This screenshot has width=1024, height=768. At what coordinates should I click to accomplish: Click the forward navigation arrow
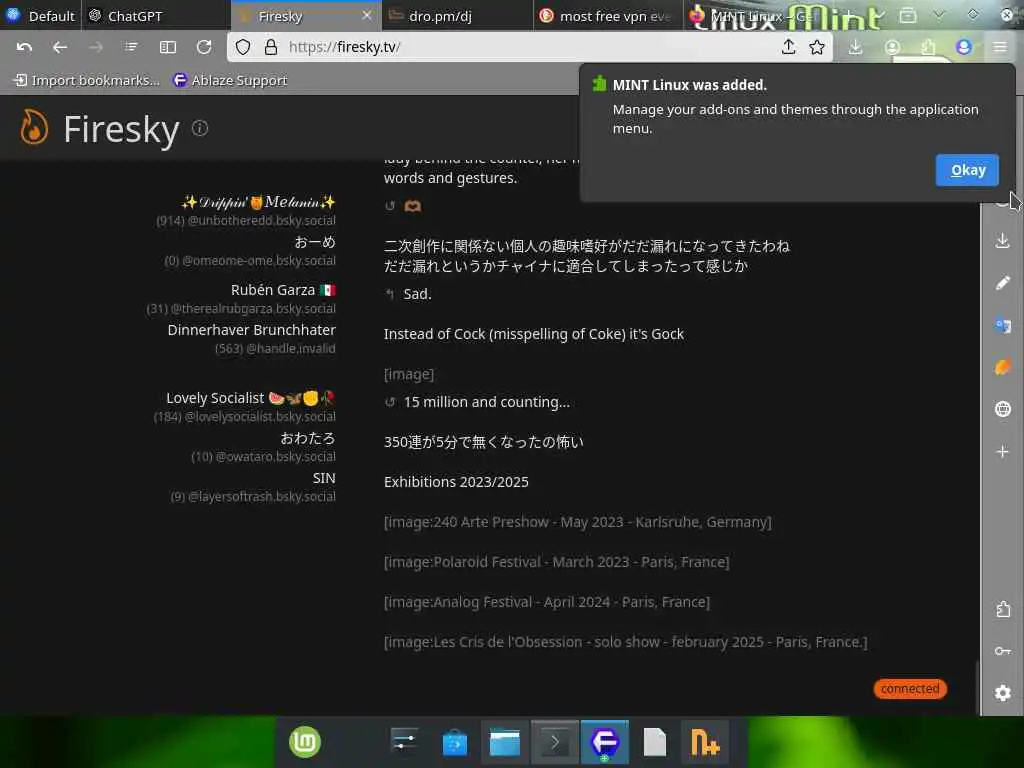[x=95, y=47]
